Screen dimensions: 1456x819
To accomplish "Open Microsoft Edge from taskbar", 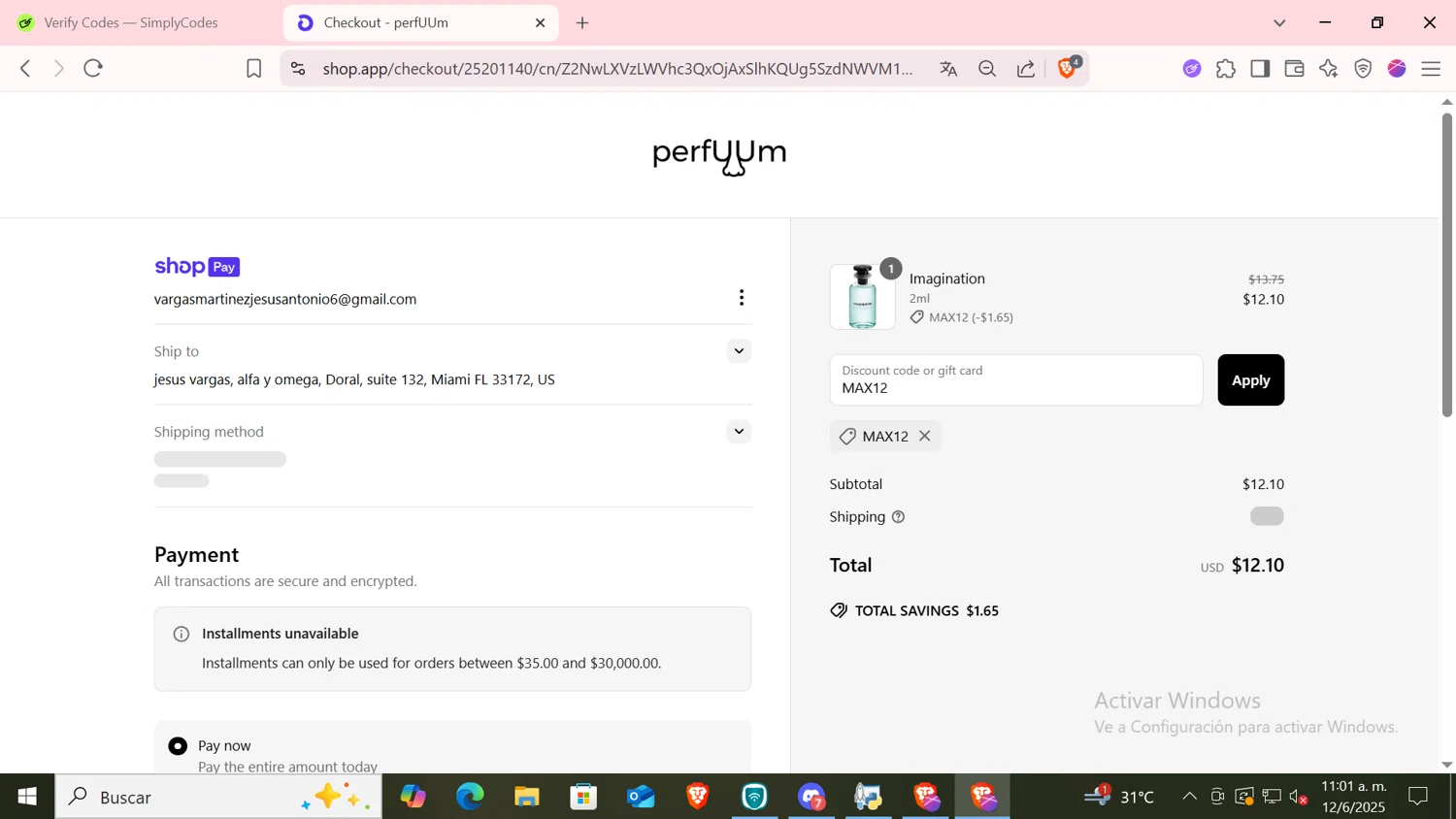I will [x=470, y=797].
